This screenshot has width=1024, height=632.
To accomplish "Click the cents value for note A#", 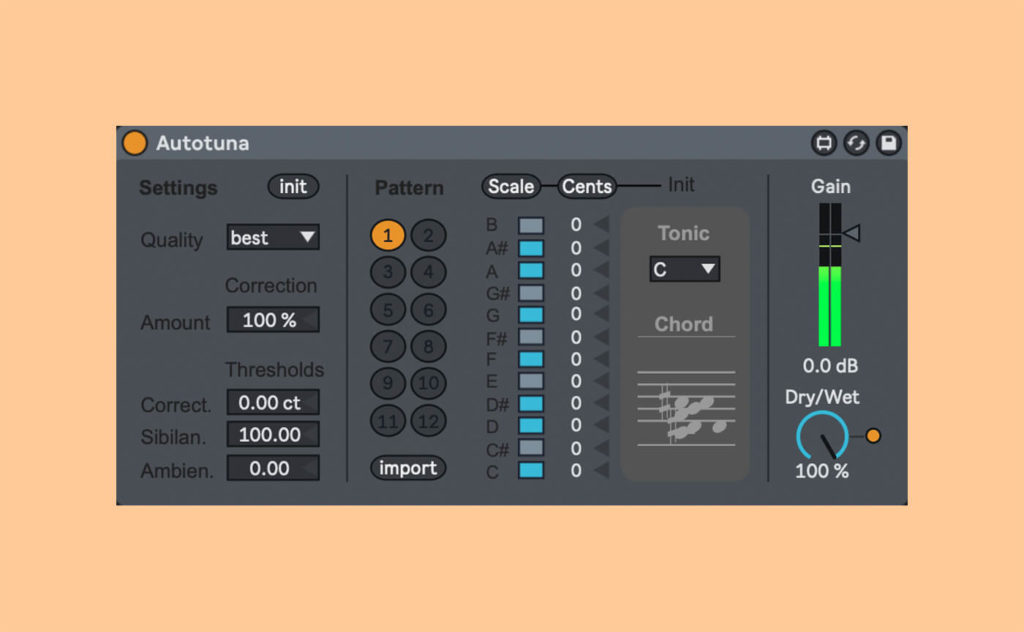I will 576,248.
